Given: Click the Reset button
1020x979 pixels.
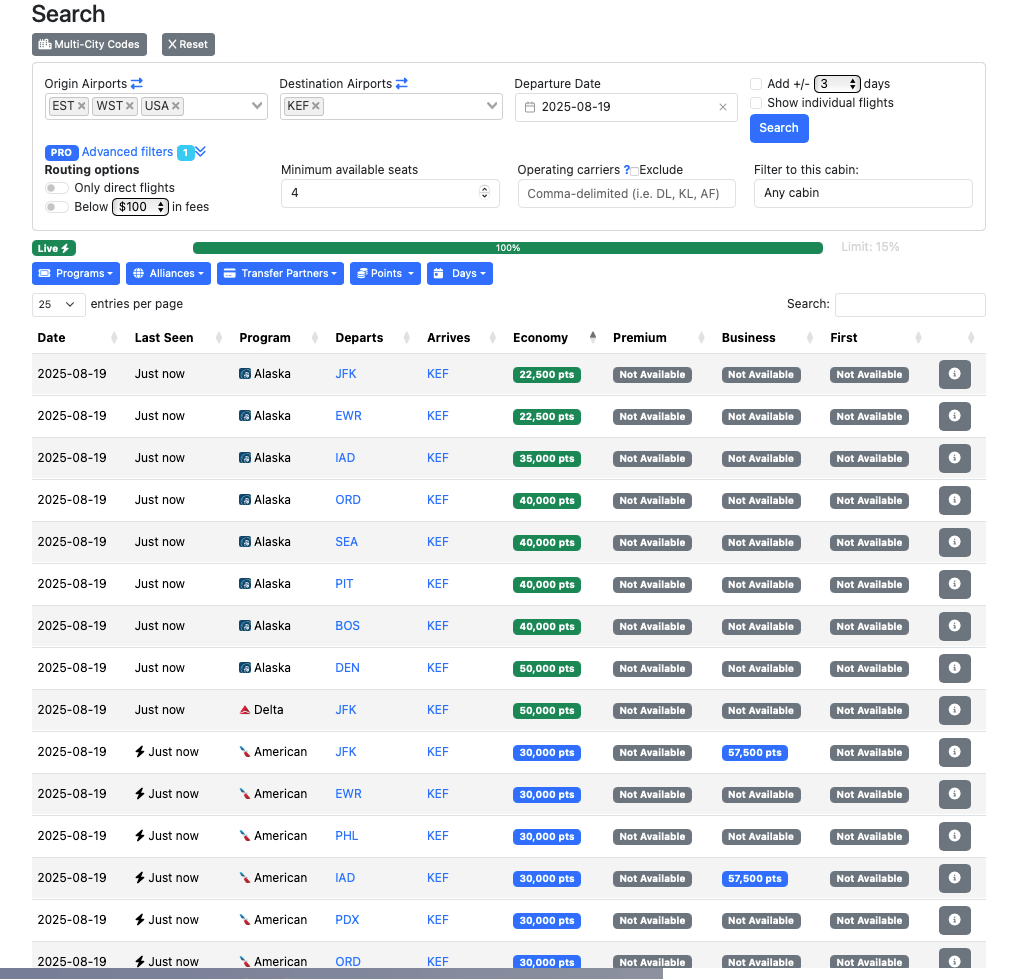Looking at the screenshot, I should pos(188,44).
